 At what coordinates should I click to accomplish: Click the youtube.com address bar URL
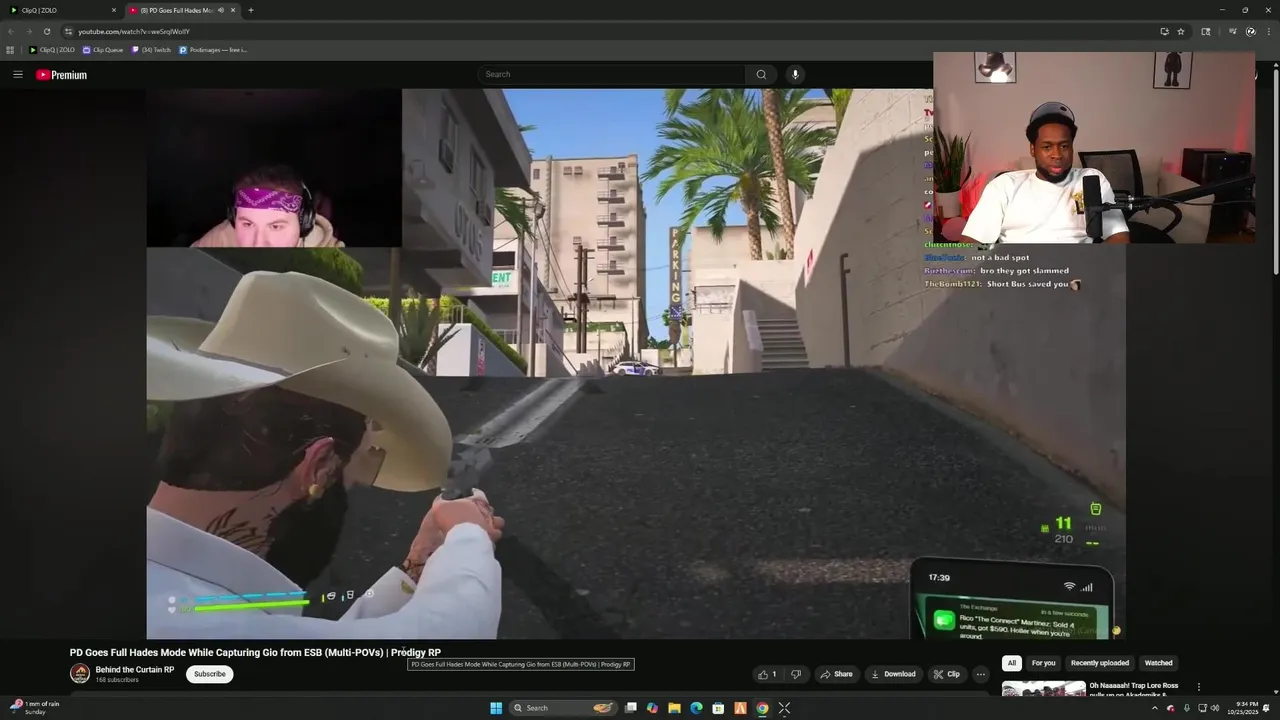coord(134,32)
